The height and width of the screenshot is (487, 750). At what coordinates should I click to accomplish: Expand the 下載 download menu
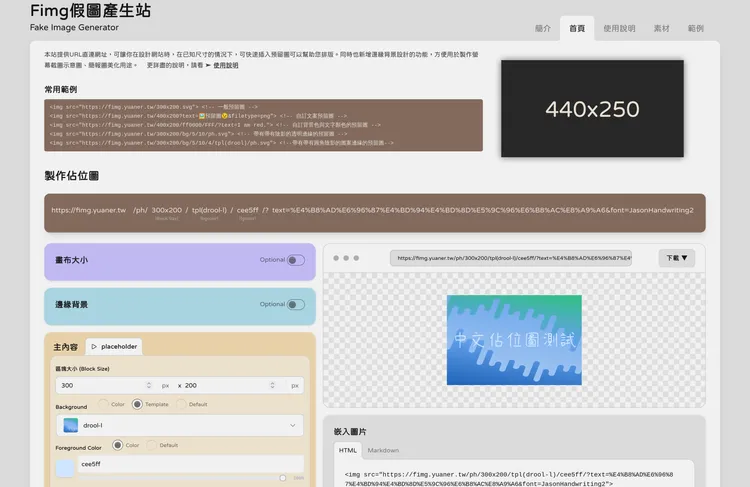pyautogui.click(x=677, y=257)
